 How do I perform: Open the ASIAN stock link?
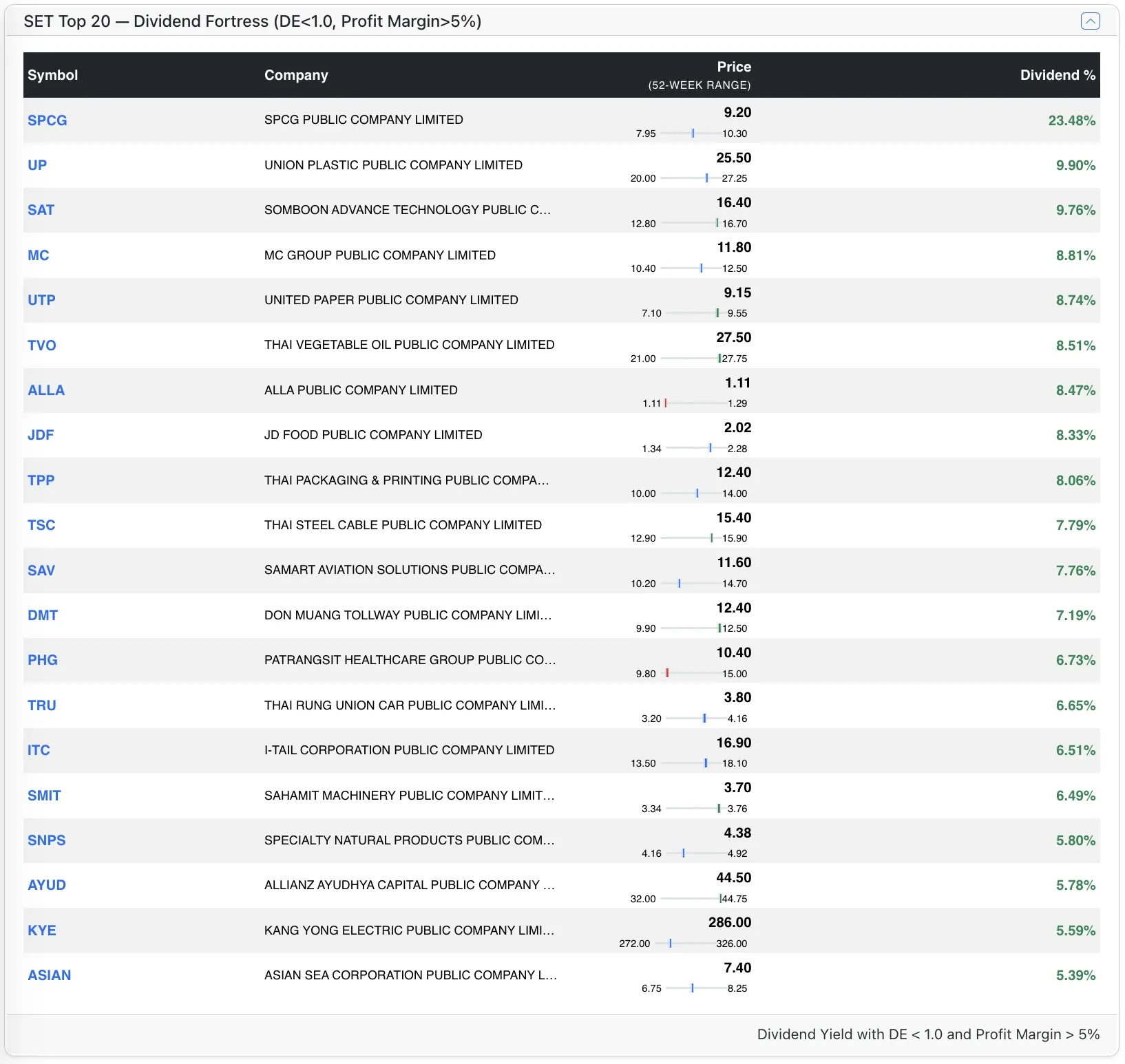coord(49,975)
